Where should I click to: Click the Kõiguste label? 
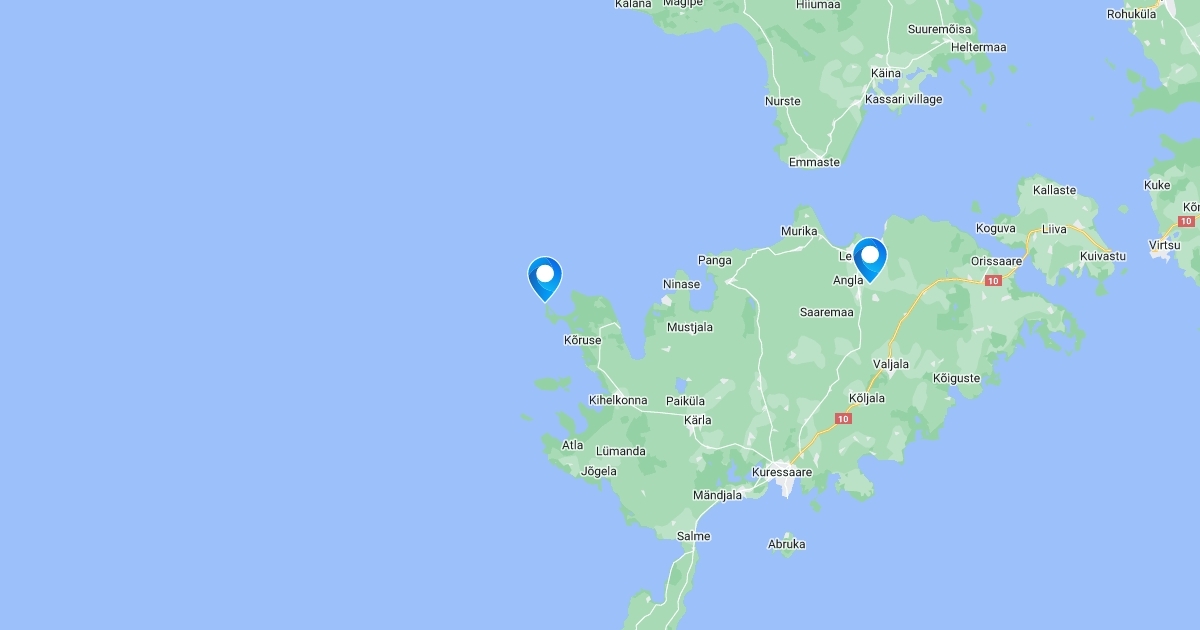956,379
